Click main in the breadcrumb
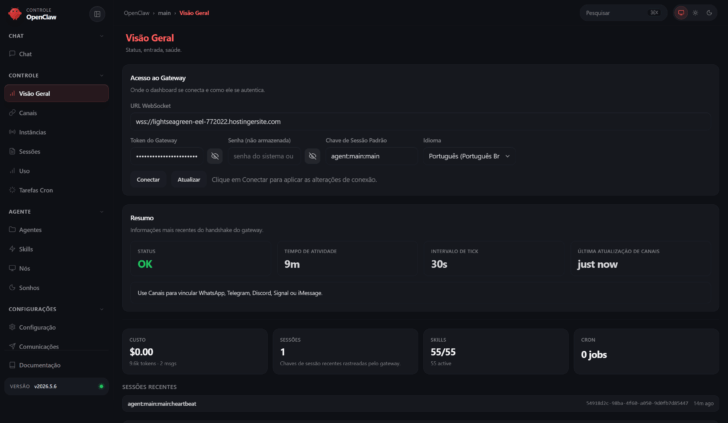 coord(164,13)
